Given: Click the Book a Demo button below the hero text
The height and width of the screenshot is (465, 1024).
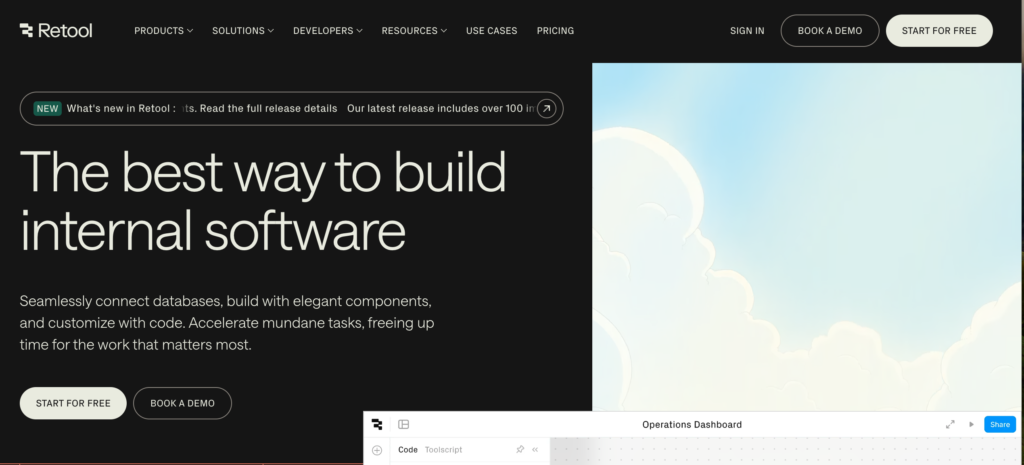Looking at the screenshot, I should 182,404.
